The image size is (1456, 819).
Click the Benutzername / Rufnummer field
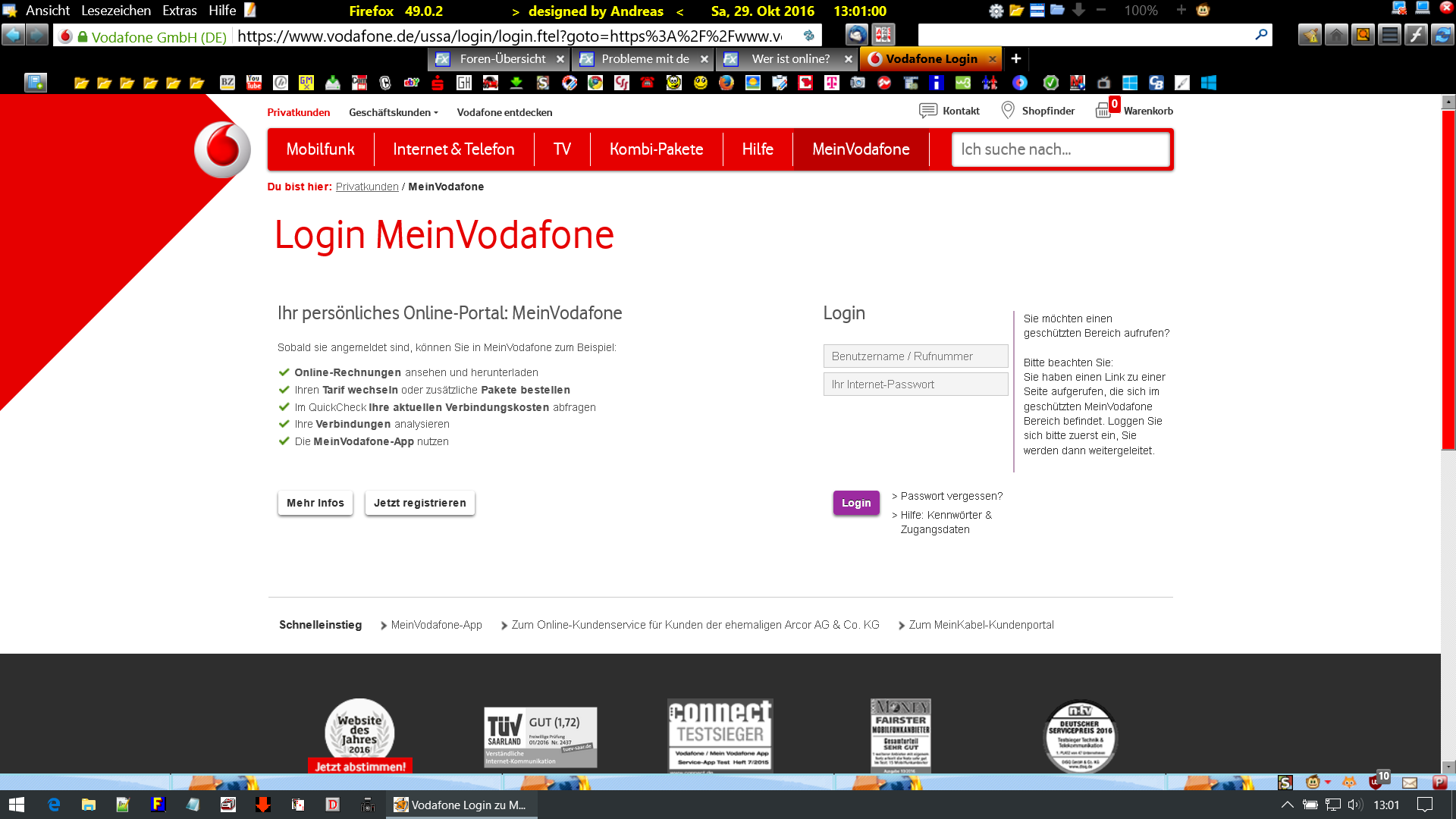coord(915,356)
